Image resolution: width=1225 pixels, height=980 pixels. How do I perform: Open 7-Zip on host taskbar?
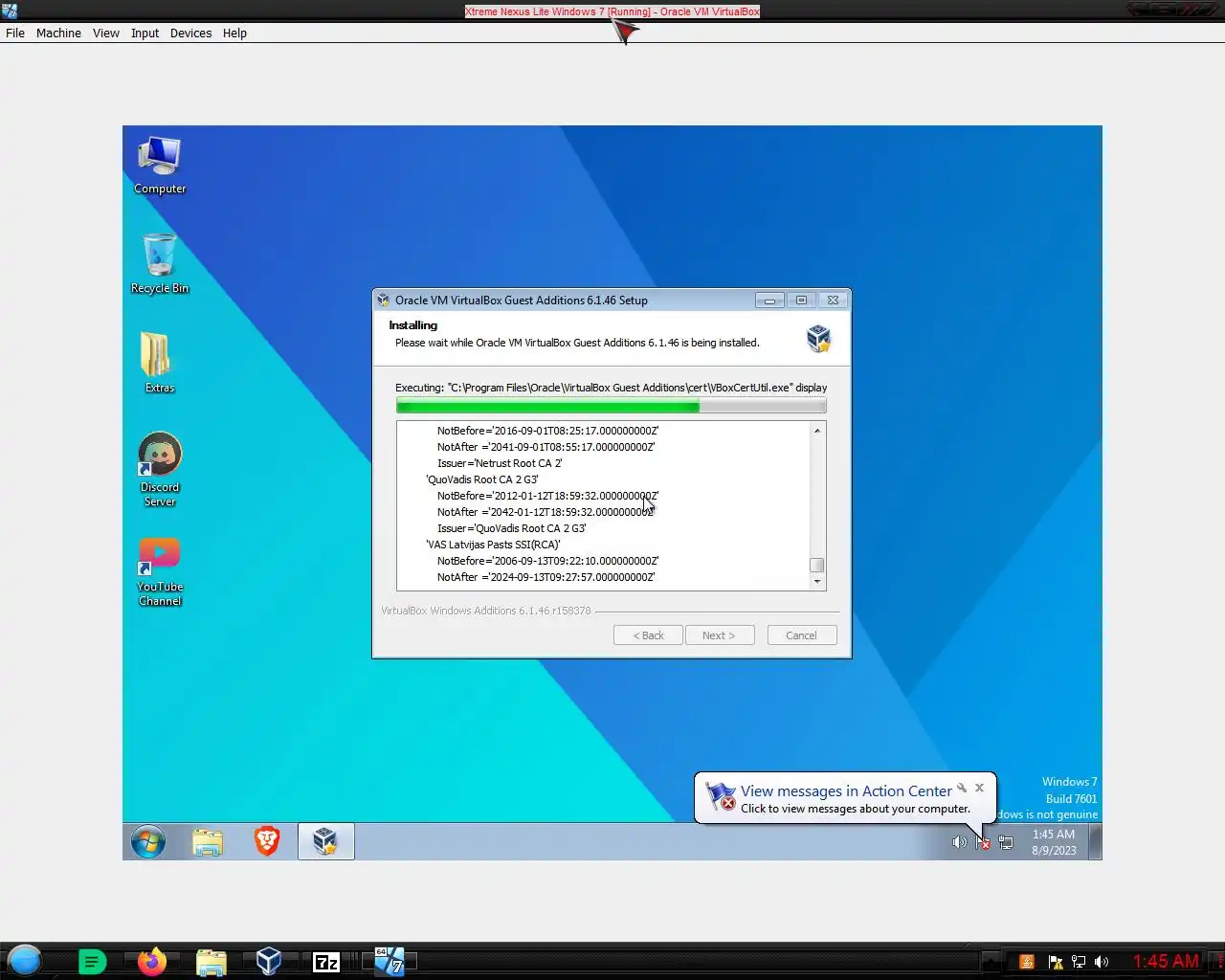pos(326,962)
